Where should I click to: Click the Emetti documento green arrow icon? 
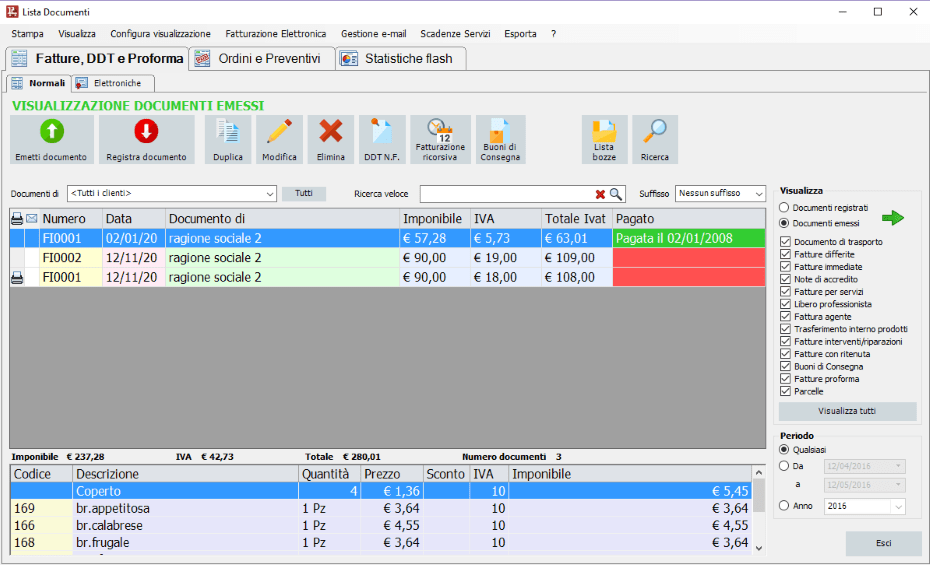coord(52,132)
